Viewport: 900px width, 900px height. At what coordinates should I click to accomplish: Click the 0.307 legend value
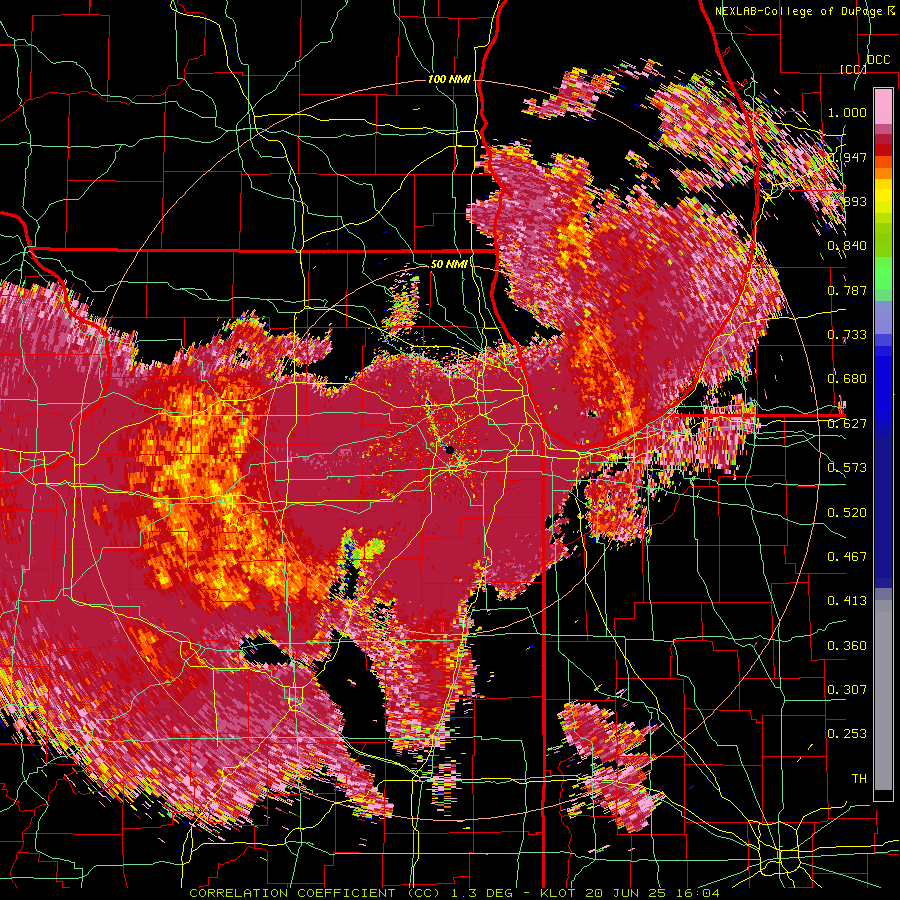pyautogui.click(x=847, y=690)
